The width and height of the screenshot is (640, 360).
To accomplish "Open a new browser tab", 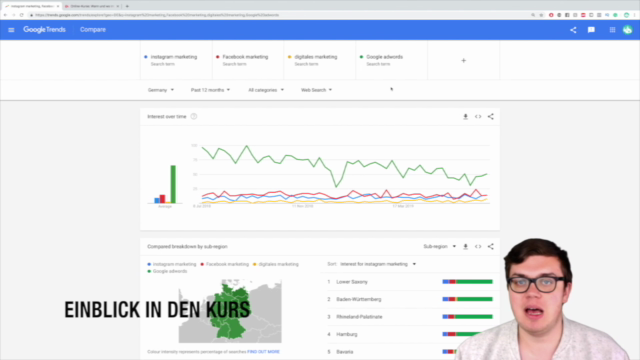I will point(127,6).
